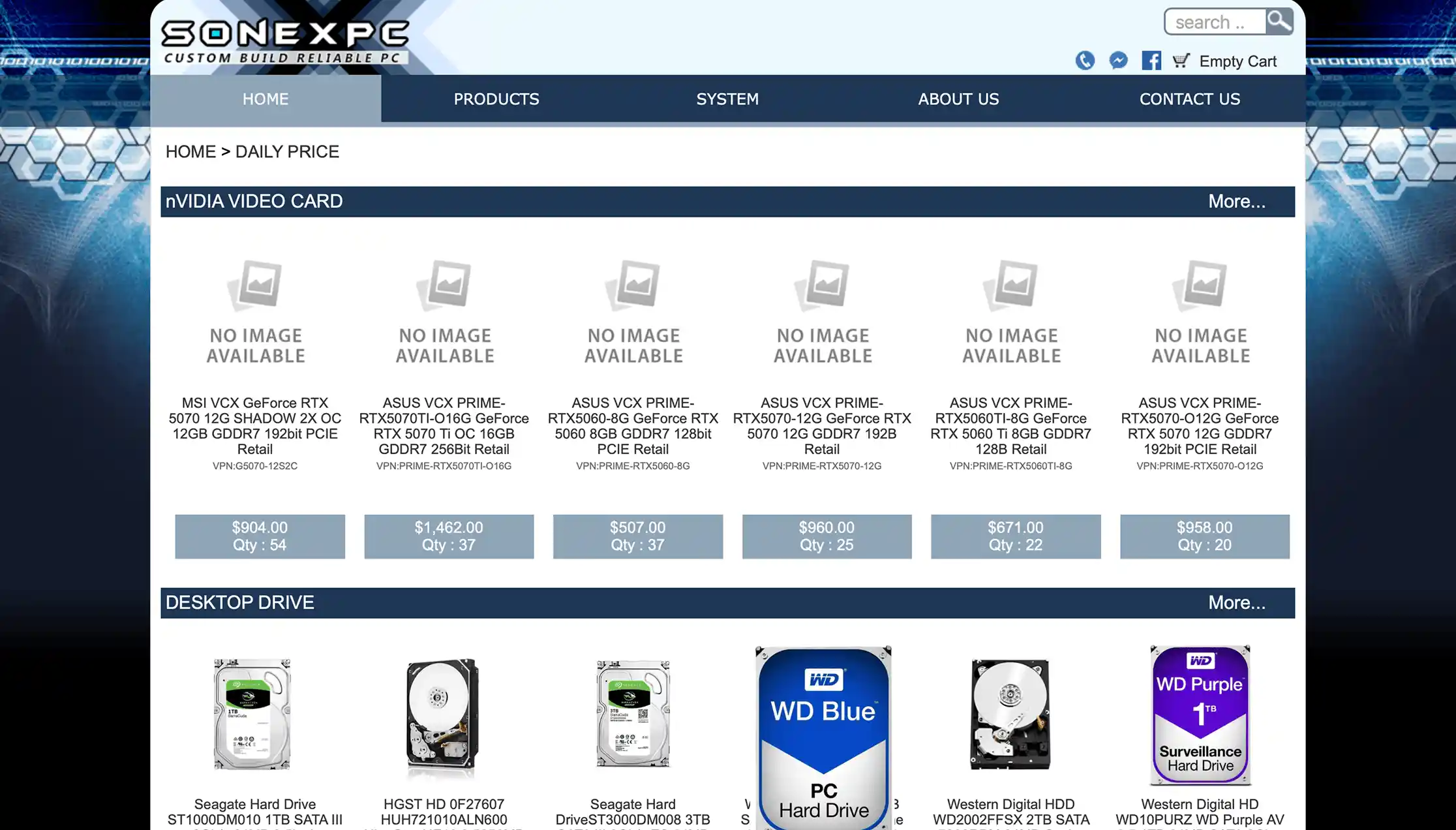
Task: Click the $960.00 price button
Action: pos(827,536)
